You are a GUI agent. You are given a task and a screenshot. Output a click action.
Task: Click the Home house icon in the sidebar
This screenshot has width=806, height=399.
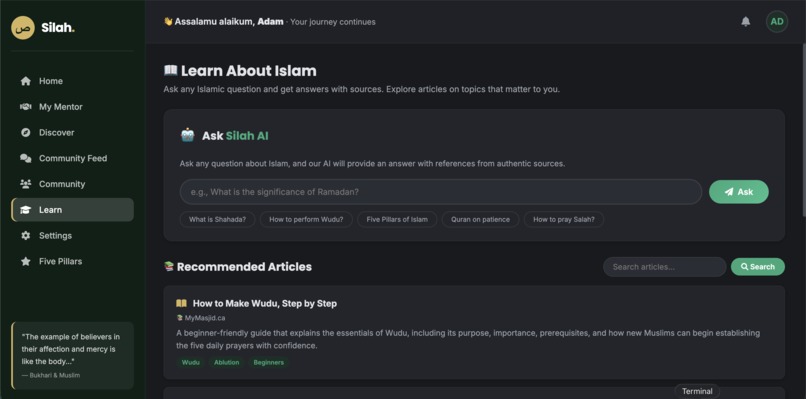coord(26,81)
